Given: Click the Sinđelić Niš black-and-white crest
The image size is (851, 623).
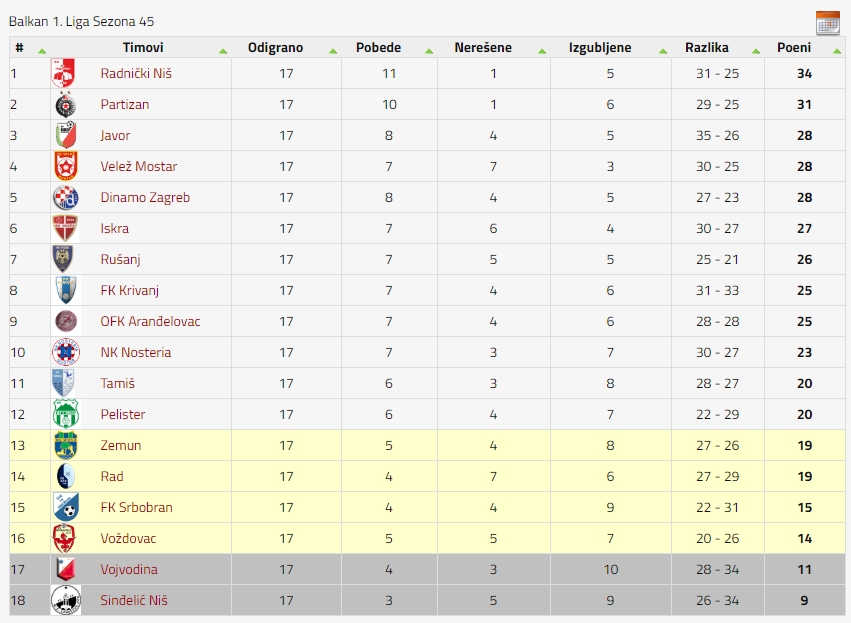Looking at the screenshot, I should pyautogui.click(x=66, y=600).
